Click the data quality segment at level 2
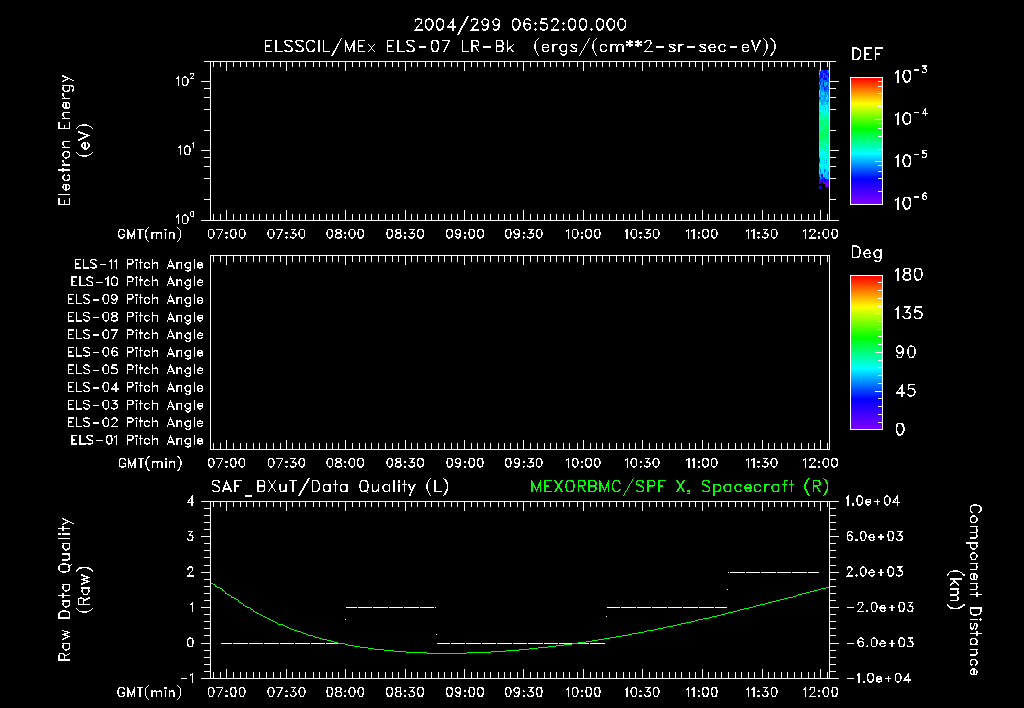This screenshot has width=1024, height=708. [773, 572]
